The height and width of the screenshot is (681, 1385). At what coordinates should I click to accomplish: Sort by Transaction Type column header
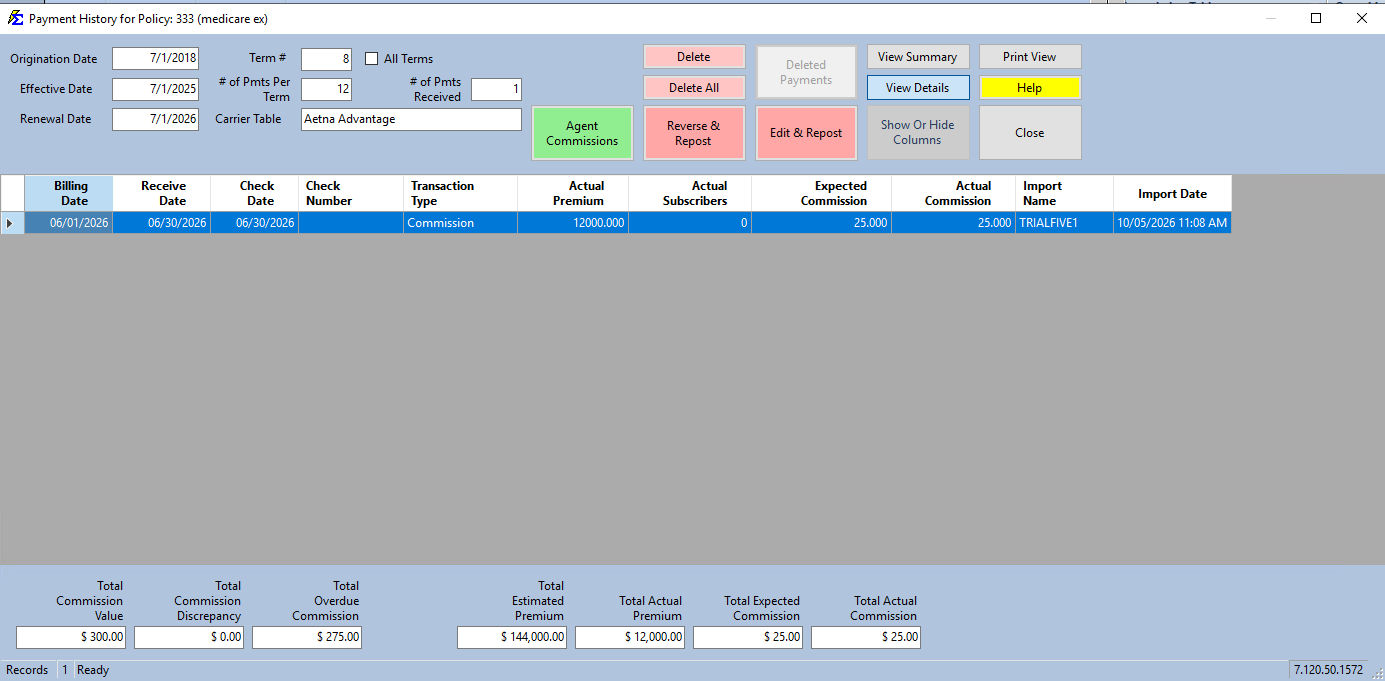point(461,194)
